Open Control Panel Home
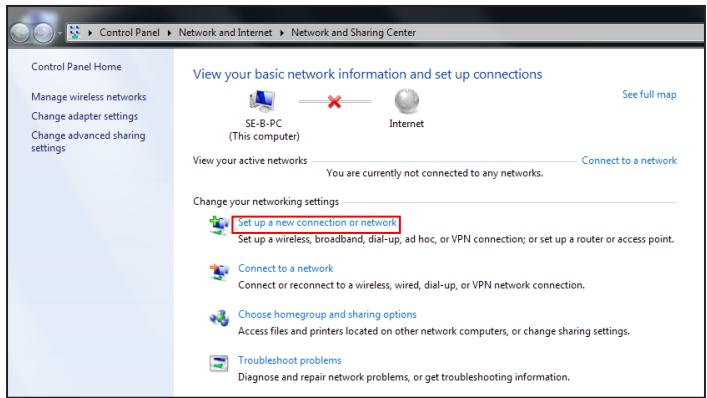This screenshot has width=707, height=398. [76, 67]
